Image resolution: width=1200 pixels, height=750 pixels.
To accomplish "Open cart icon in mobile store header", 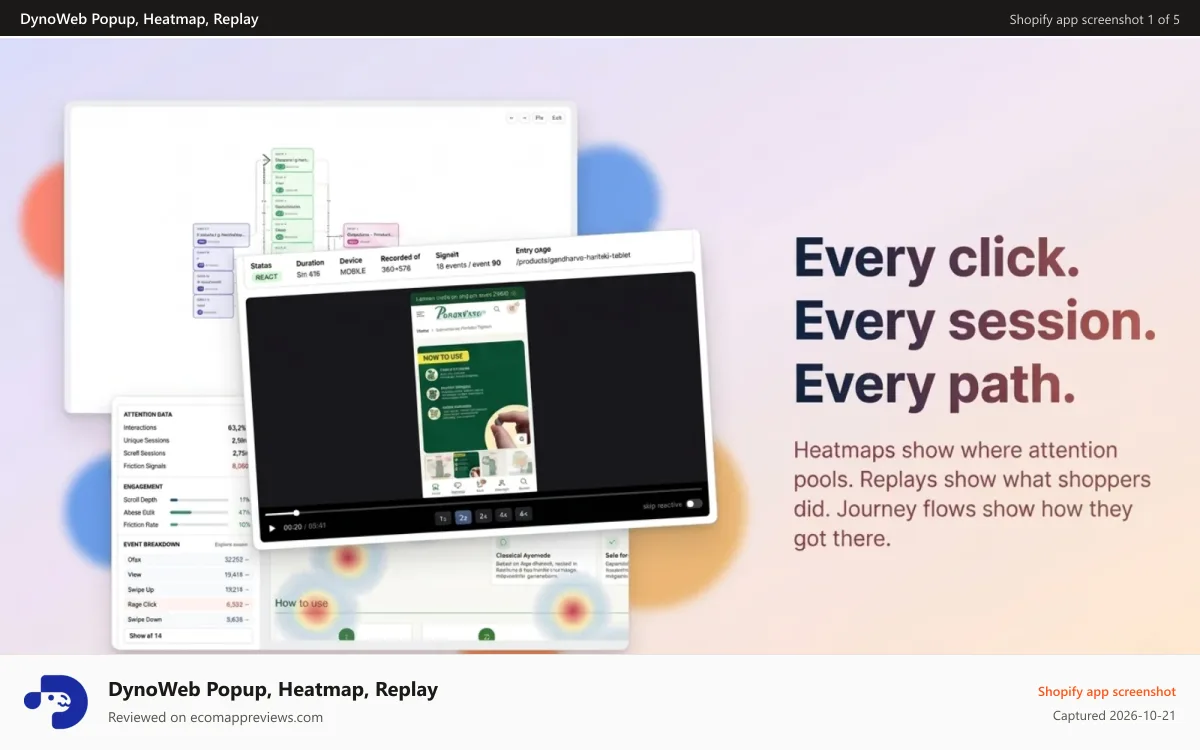I will pos(511,307).
